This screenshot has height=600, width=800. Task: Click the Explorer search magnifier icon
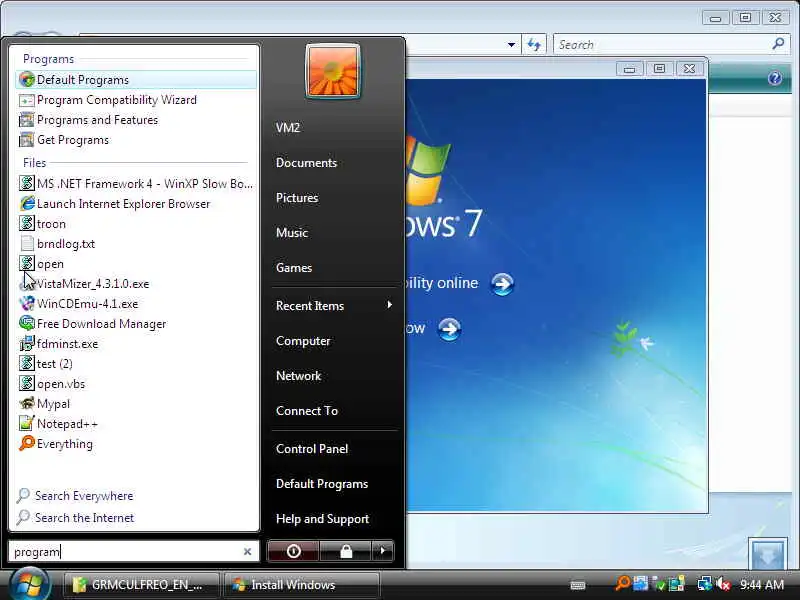coord(779,44)
